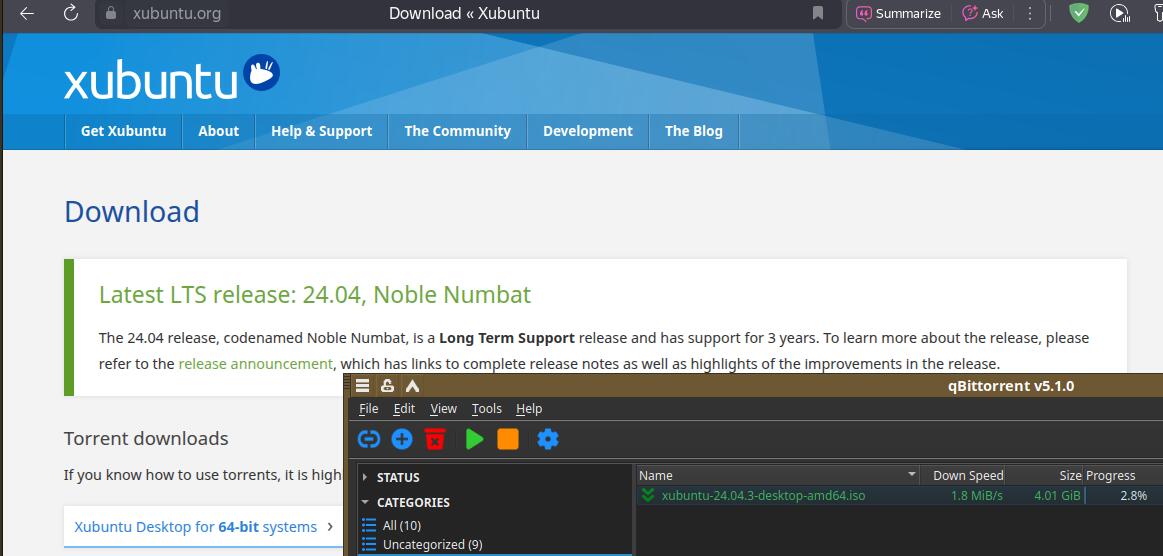Image resolution: width=1163 pixels, height=556 pixels.
Task: Click the Summarize button in browser toolbar
Action: tap(898, 13)
